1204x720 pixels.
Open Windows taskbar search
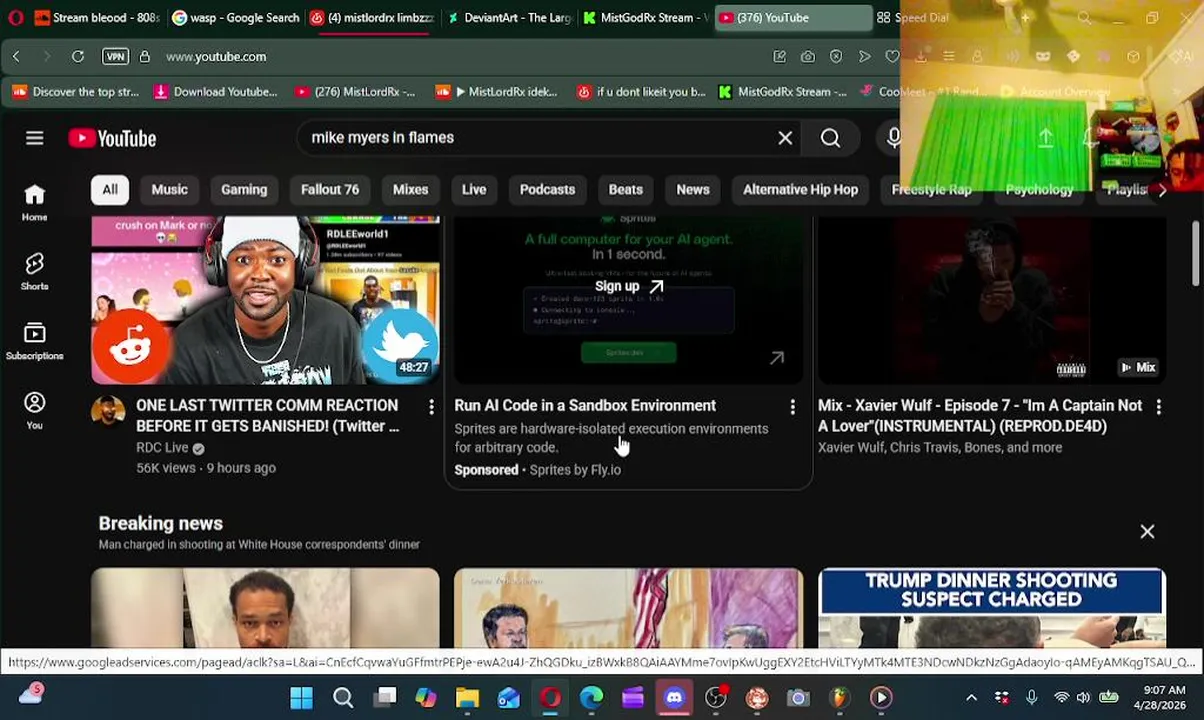343,698
